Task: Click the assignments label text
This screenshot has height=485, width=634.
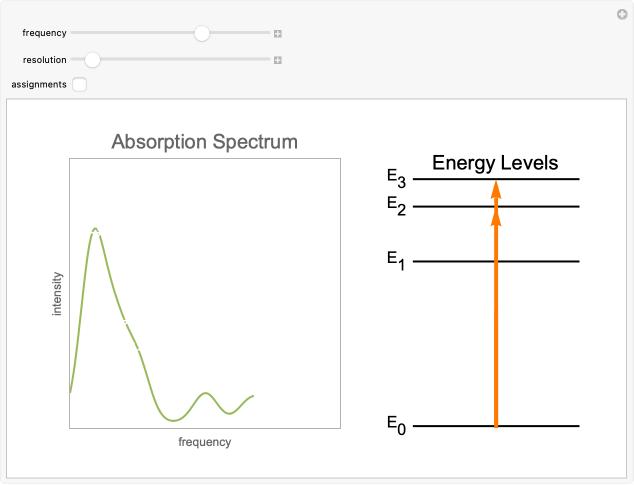Action: coord(39,85)
